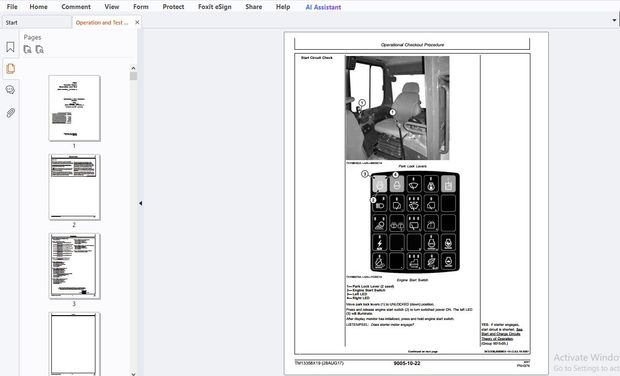Click the Pages panel scrollbar thumb
This screenshot has width=620, height=376.
(x=133, y=76)
